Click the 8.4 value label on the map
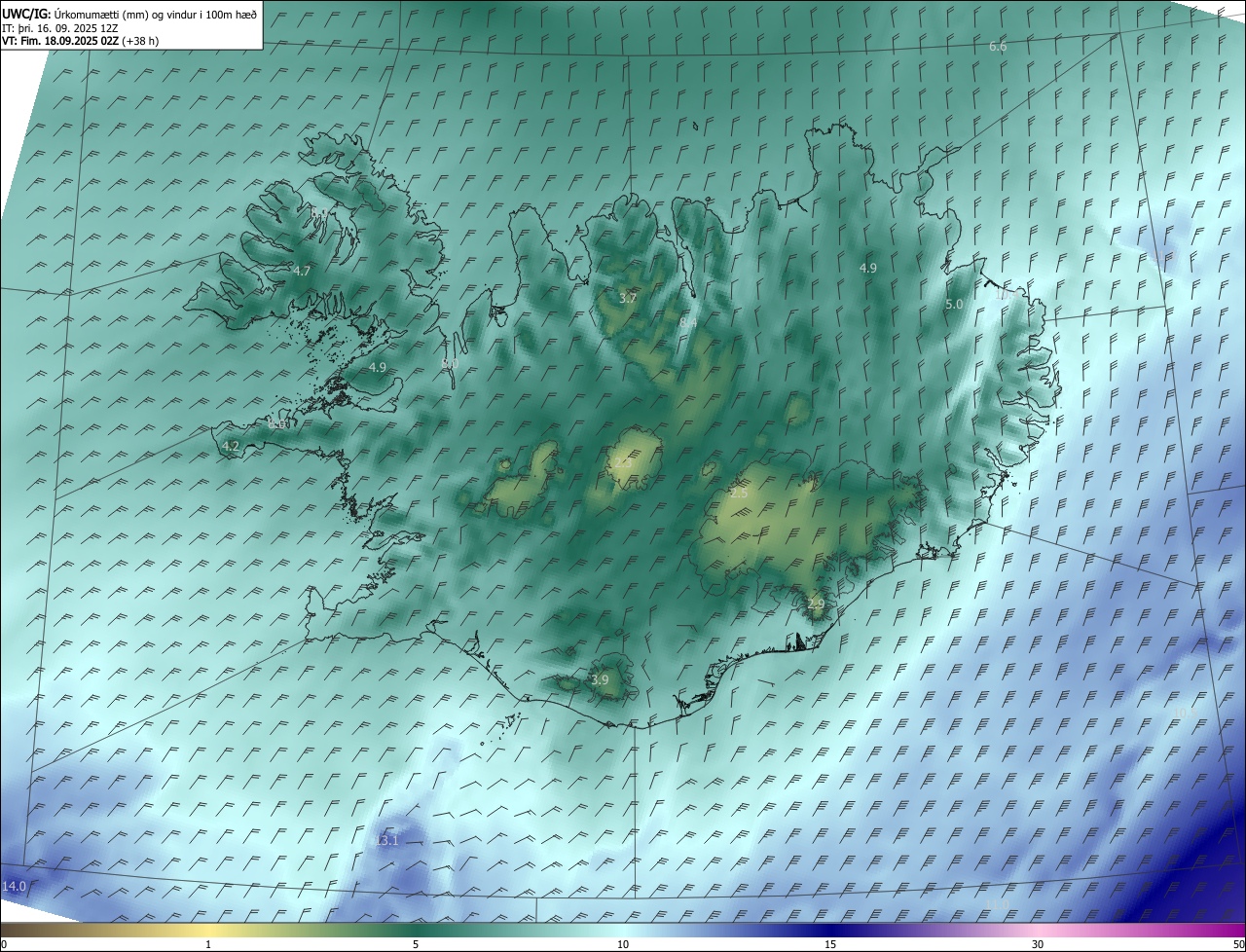Screen dimensions: 1246x952 (x=688, y=322)
